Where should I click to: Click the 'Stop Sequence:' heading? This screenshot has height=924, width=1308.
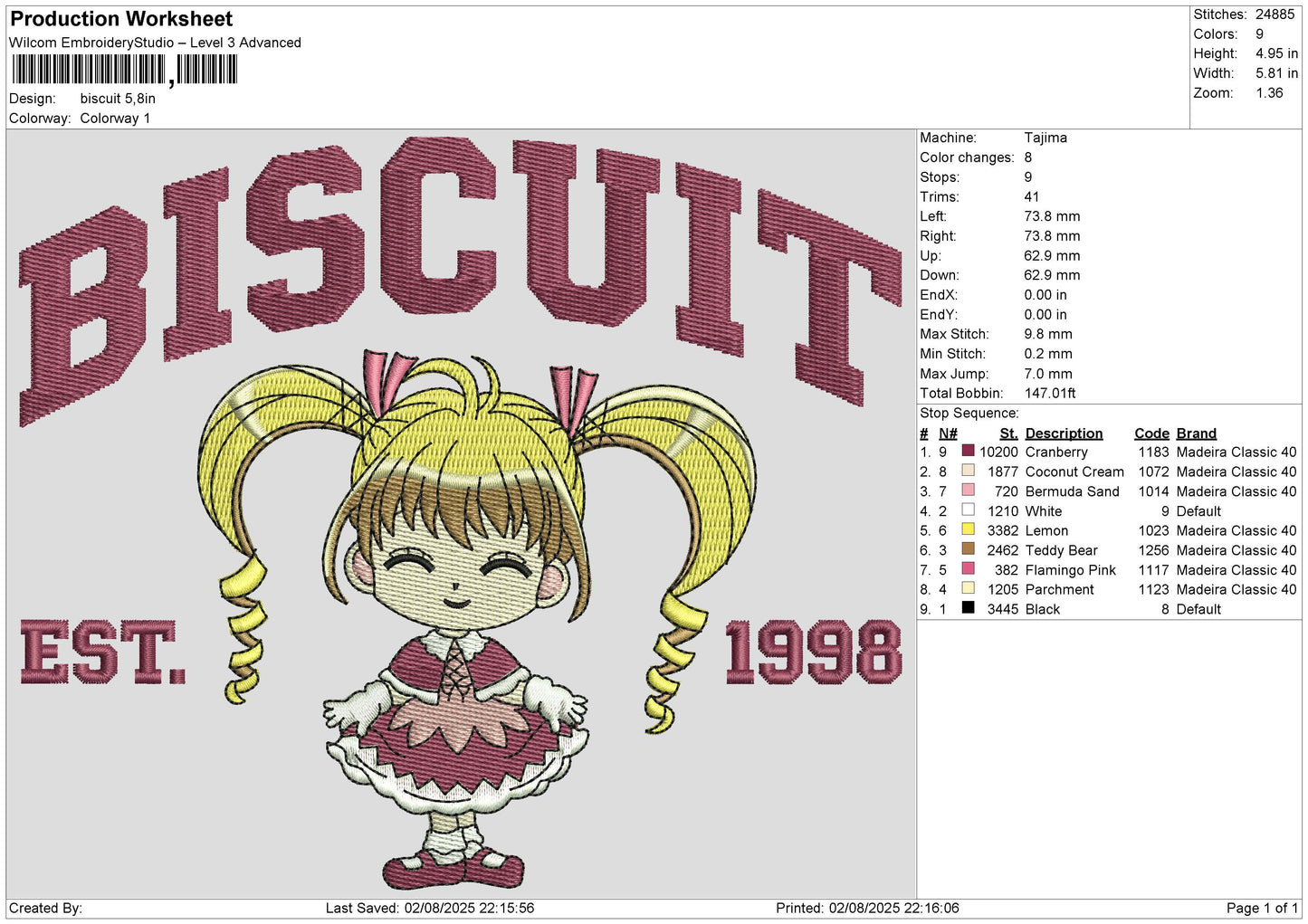(969, 414)
